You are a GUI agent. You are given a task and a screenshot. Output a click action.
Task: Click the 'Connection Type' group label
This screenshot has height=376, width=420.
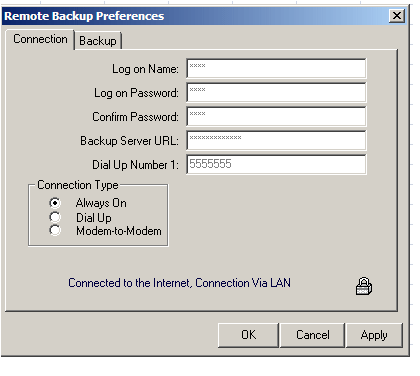[78, 185]
